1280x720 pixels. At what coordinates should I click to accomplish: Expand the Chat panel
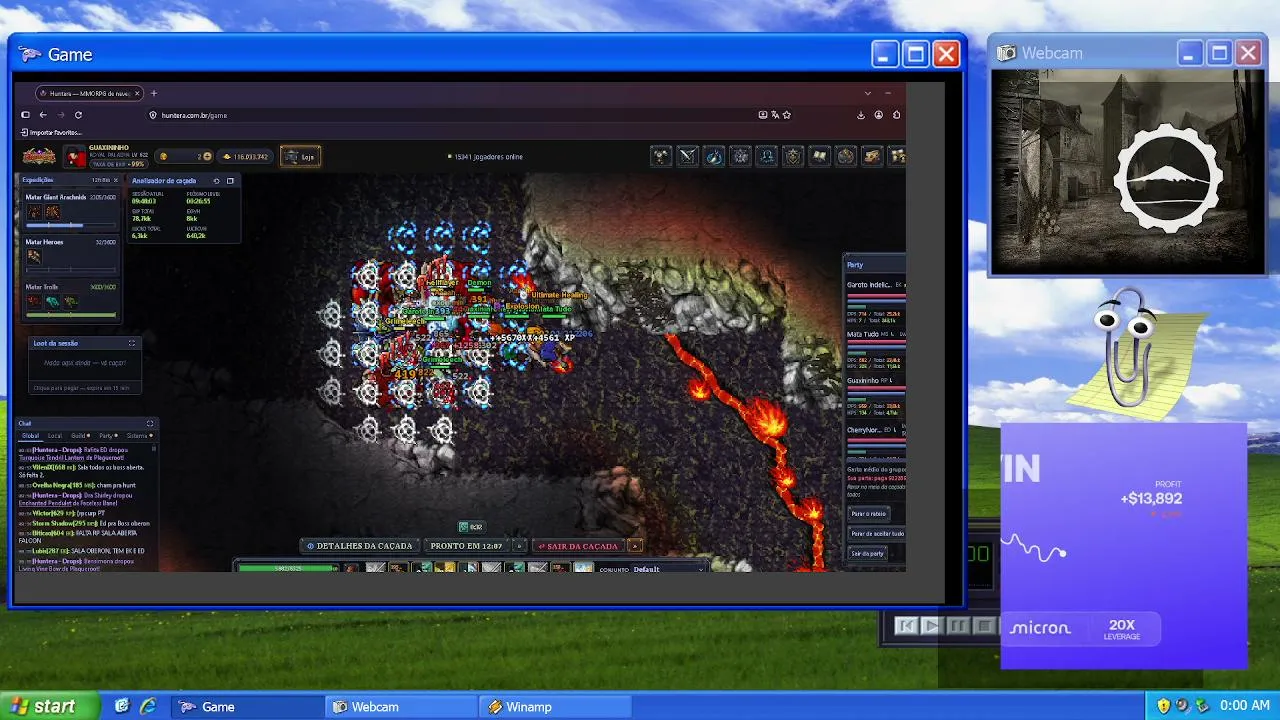[150, 423]
